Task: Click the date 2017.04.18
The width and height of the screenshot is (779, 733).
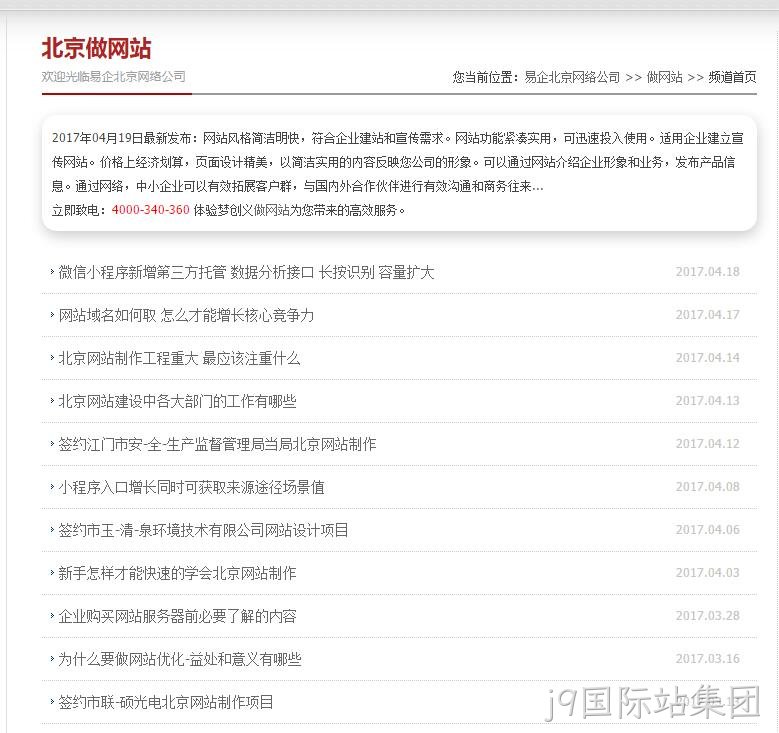Action: (x=707, y=272)
